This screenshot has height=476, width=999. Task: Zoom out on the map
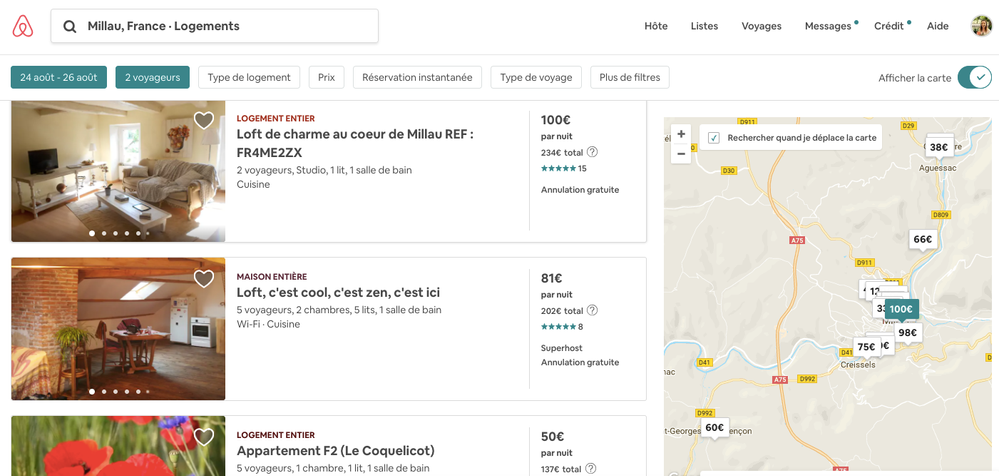681,154
